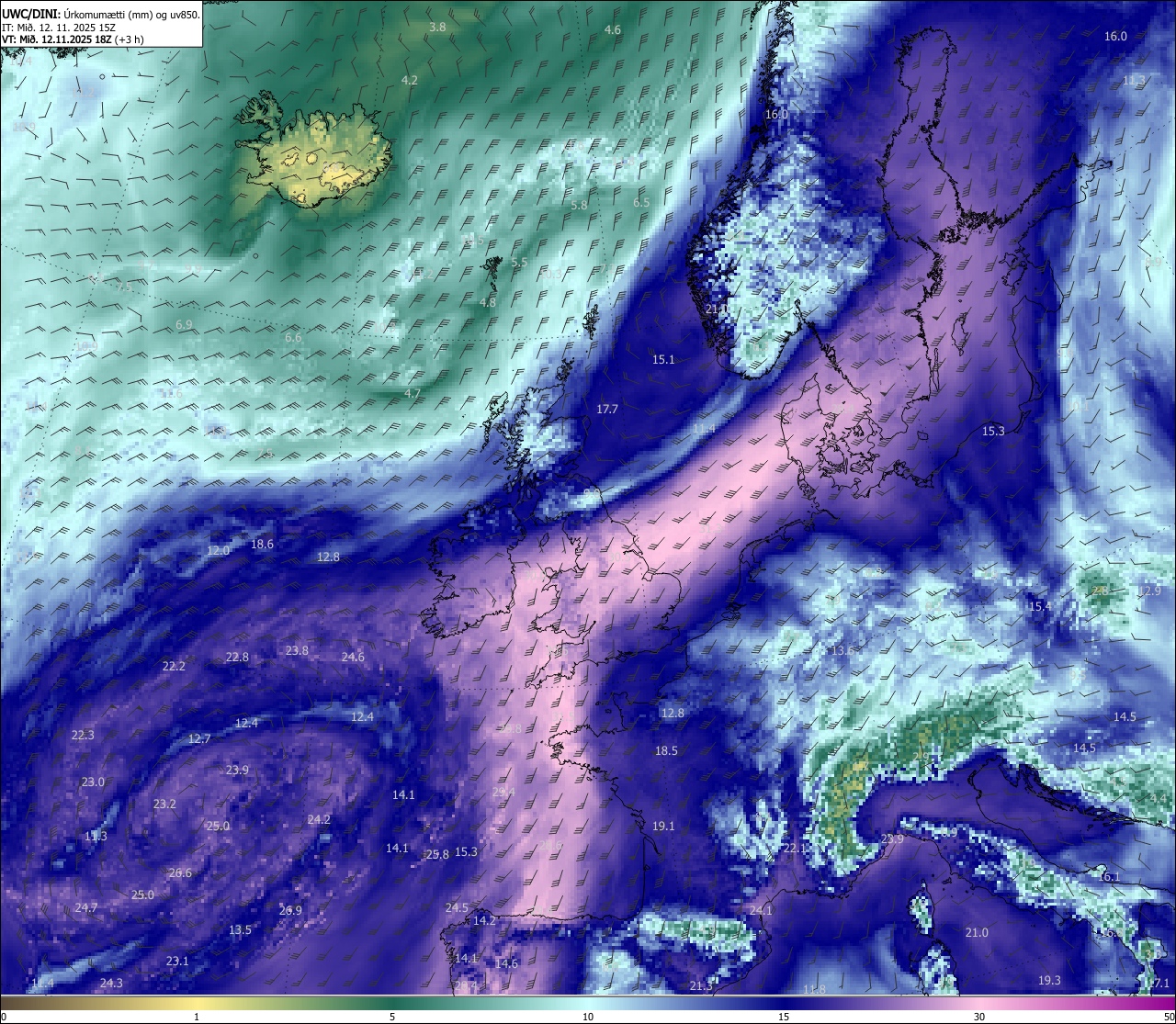
Task: Click the map value "15.1" in the North Sea
Action: pyautogui.click(x=663, y=360)
